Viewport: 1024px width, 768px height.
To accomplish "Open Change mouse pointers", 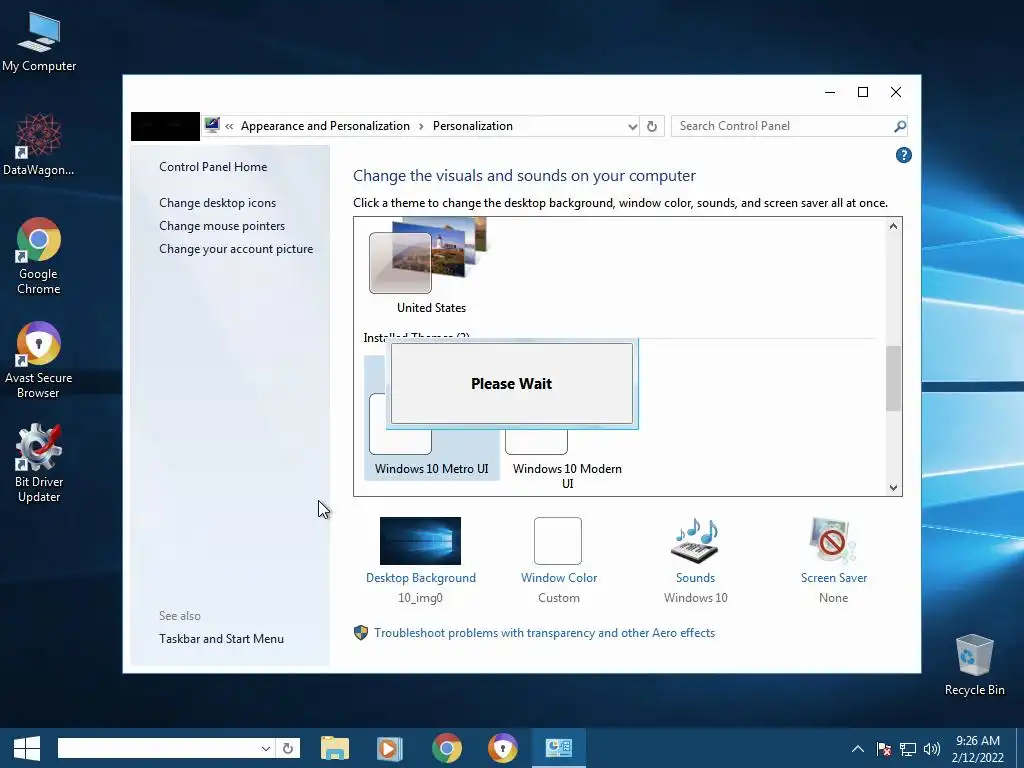I will click(x=222, y=225).
